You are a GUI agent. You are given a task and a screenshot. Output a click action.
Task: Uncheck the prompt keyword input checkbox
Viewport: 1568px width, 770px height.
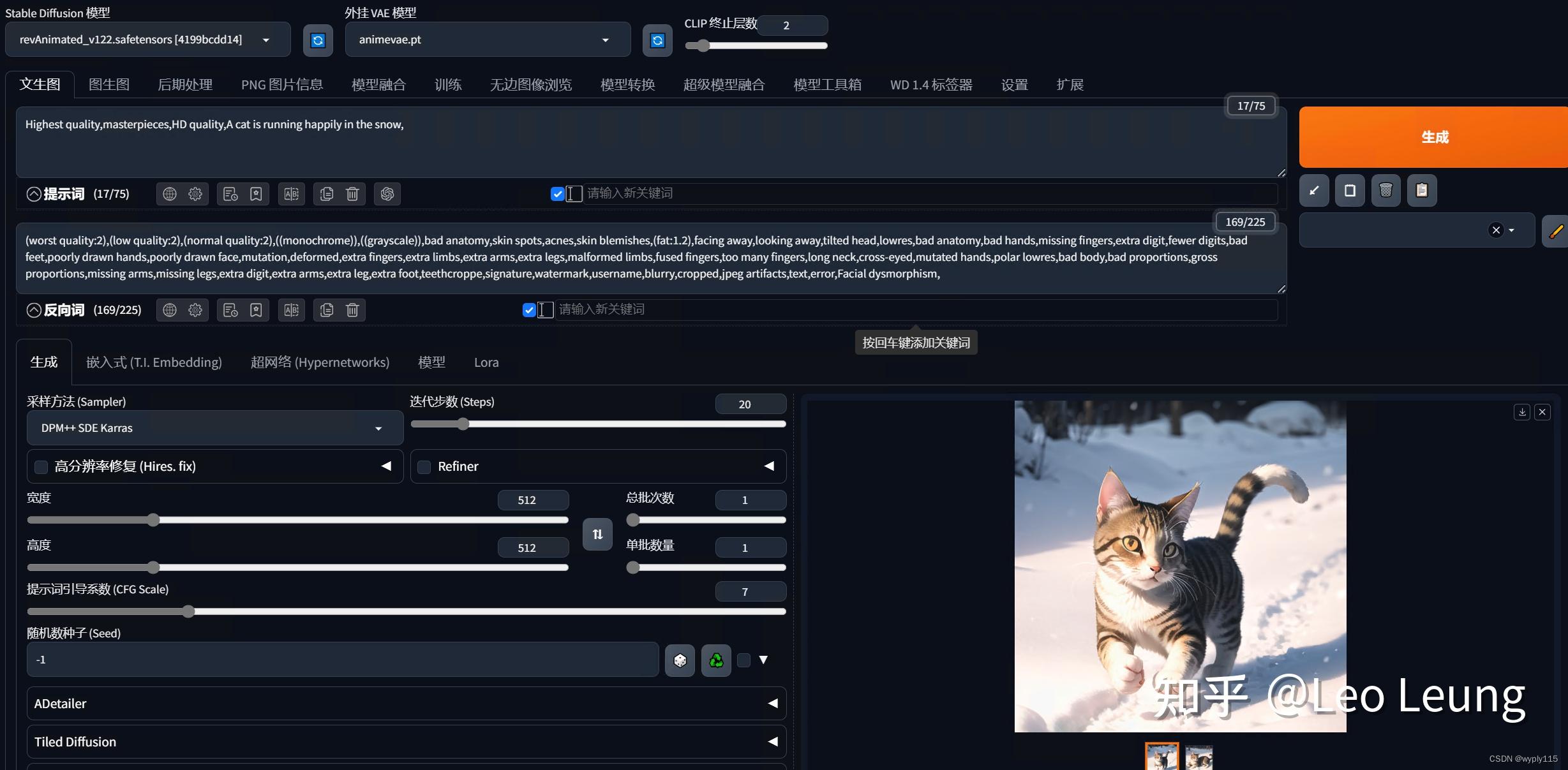click(x=557, y=194)
